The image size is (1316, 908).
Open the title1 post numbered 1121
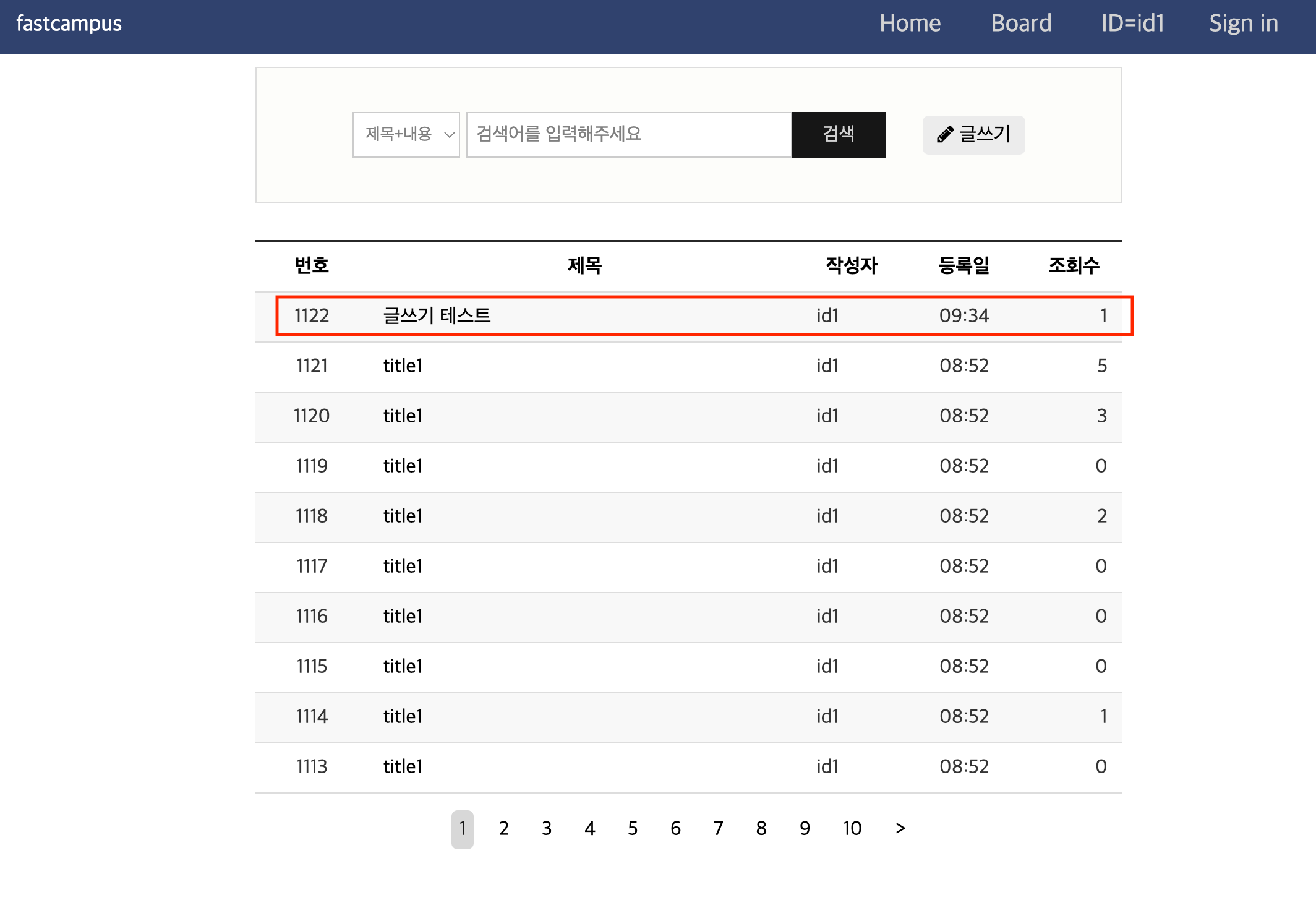point(403,366)
